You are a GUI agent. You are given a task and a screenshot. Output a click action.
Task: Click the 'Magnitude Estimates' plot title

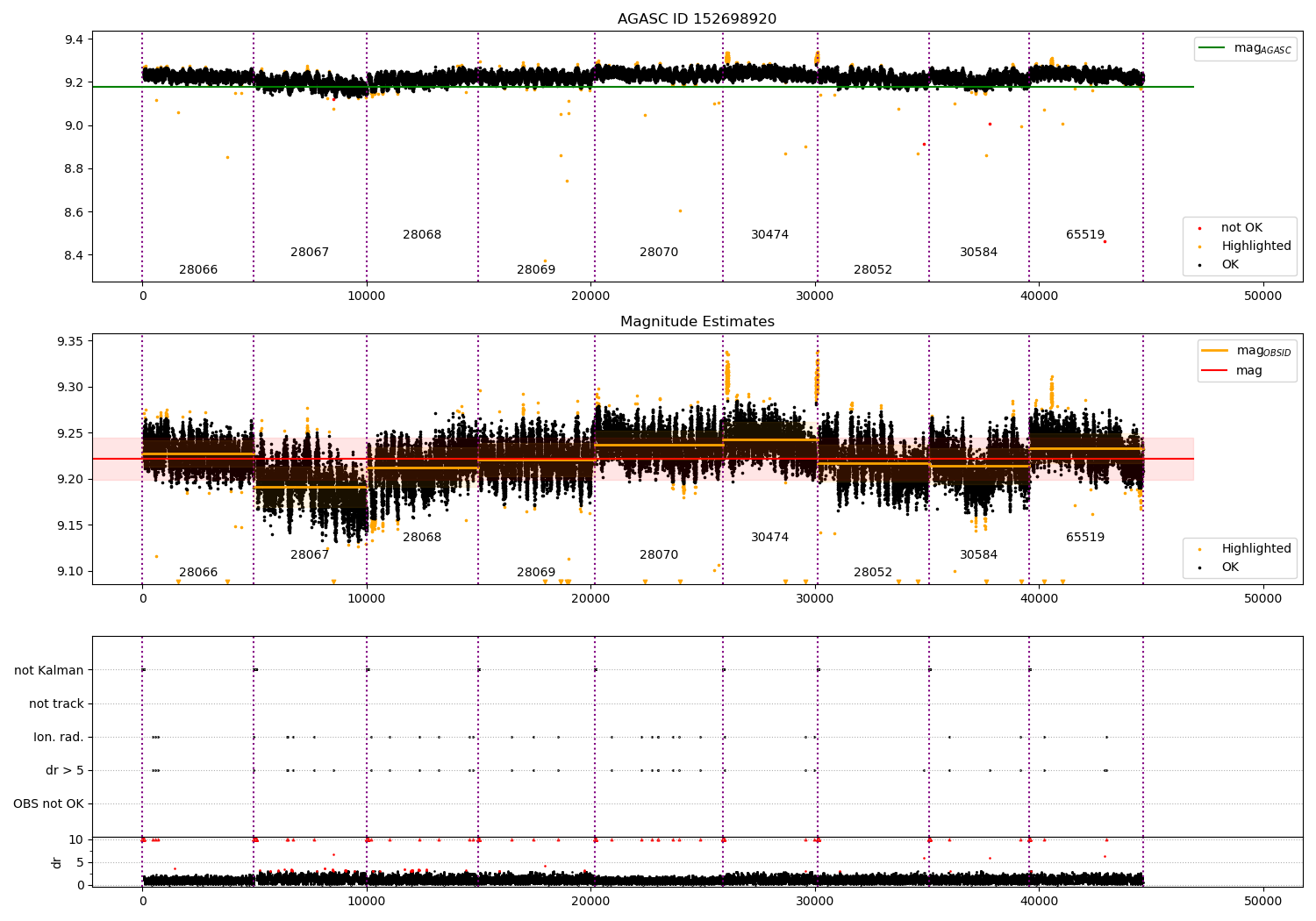click(x=697, y=322)
